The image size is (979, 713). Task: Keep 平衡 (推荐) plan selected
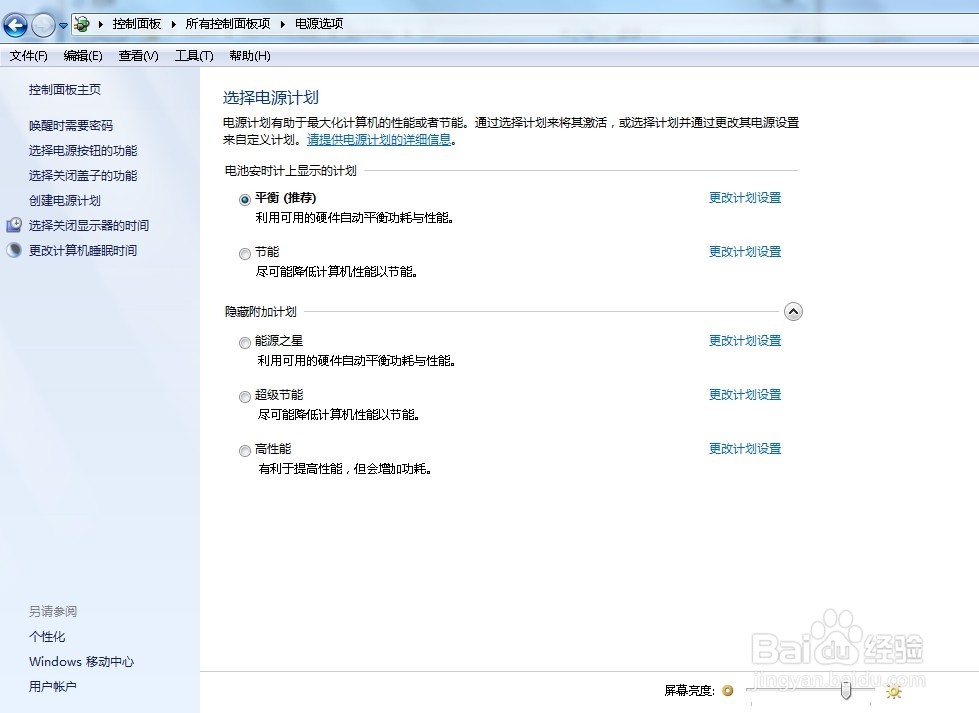tap(243, 199)
